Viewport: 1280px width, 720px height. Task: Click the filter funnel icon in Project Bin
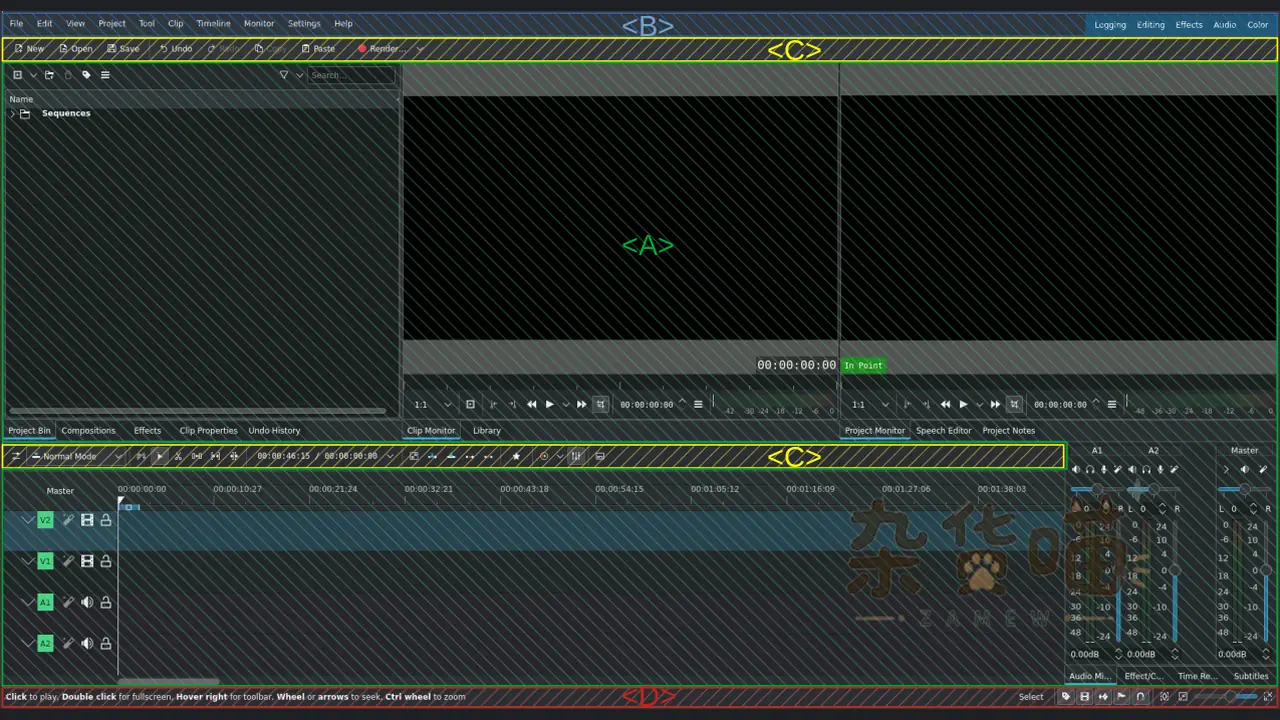(x=284, y=75)
